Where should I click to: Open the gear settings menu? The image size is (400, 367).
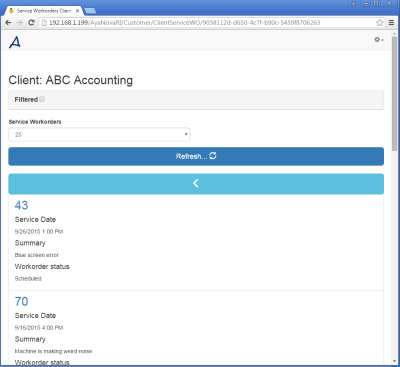click(379, 40)
